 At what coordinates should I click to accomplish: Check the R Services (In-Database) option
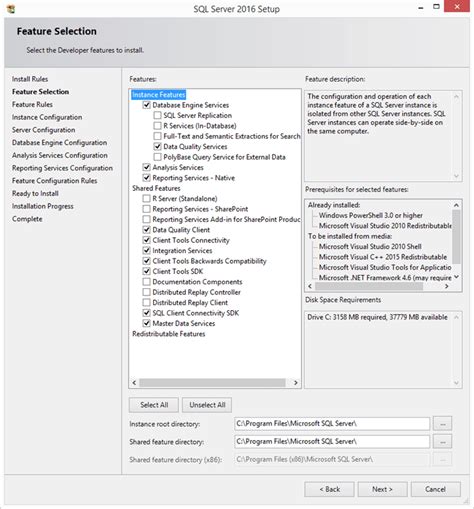157,126
